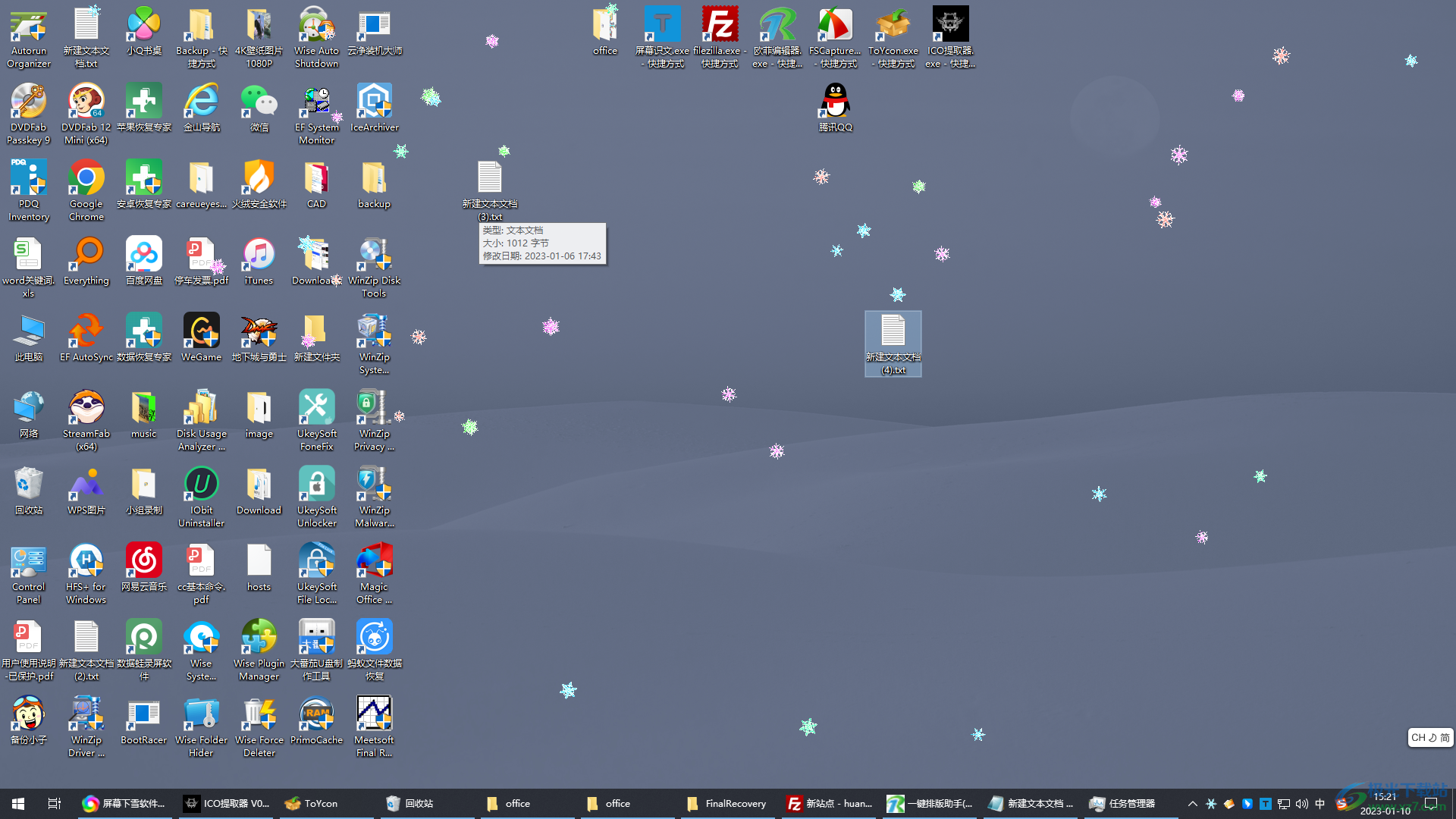The image size is (1456, 819).
Task: Show hidden system tray icons
Action: click(1192, 804)
